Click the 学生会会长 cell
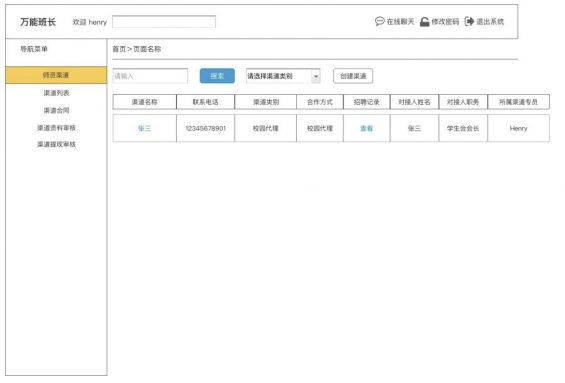 [463, 128]
